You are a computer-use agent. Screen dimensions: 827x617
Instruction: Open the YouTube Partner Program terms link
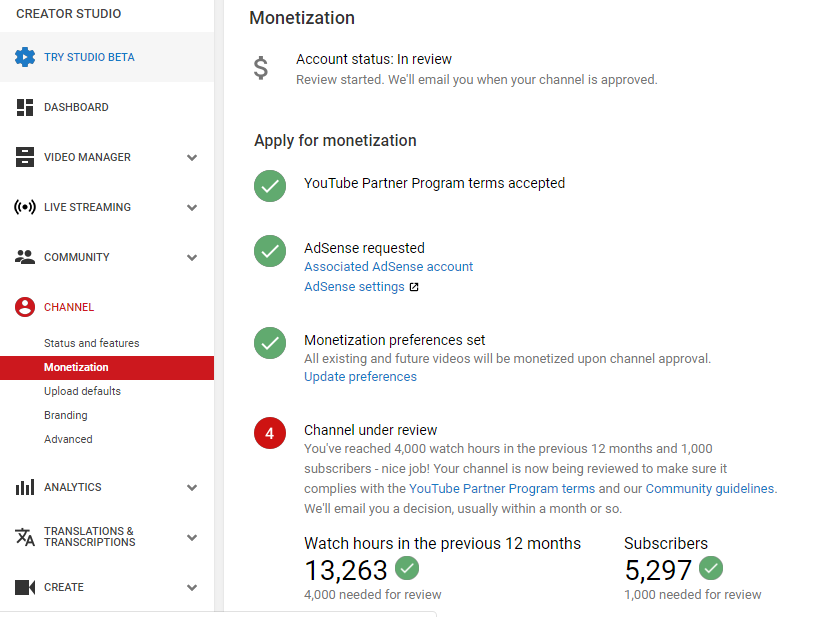[502, 489]
